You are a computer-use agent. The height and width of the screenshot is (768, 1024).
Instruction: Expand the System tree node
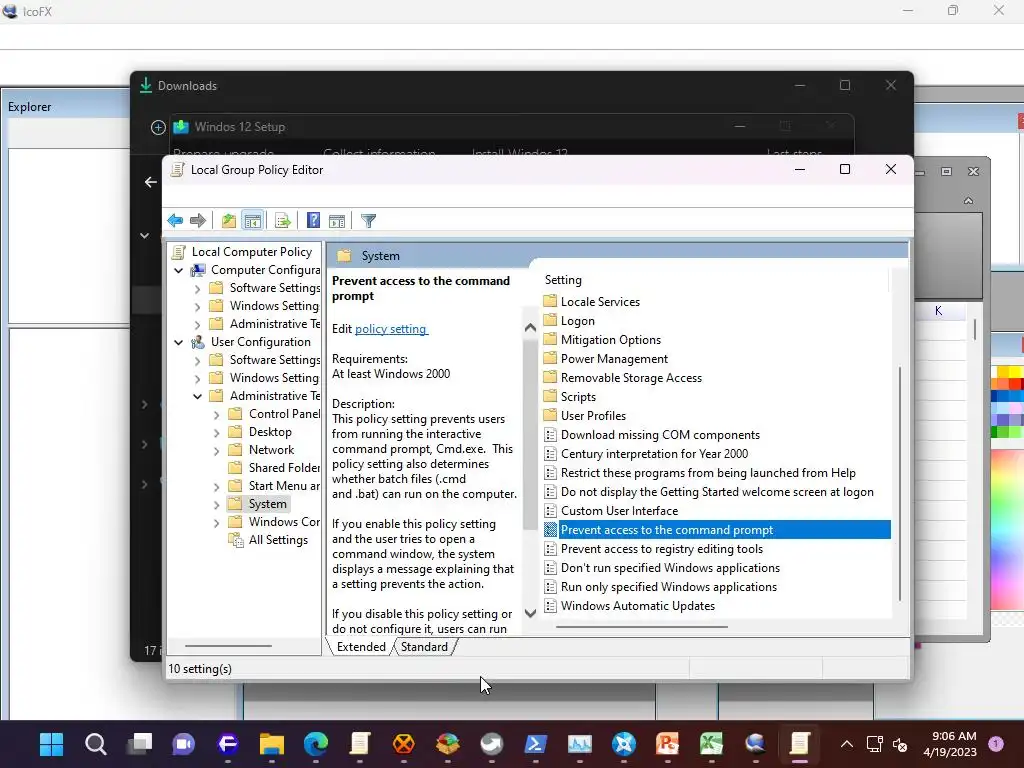[216, 504]
